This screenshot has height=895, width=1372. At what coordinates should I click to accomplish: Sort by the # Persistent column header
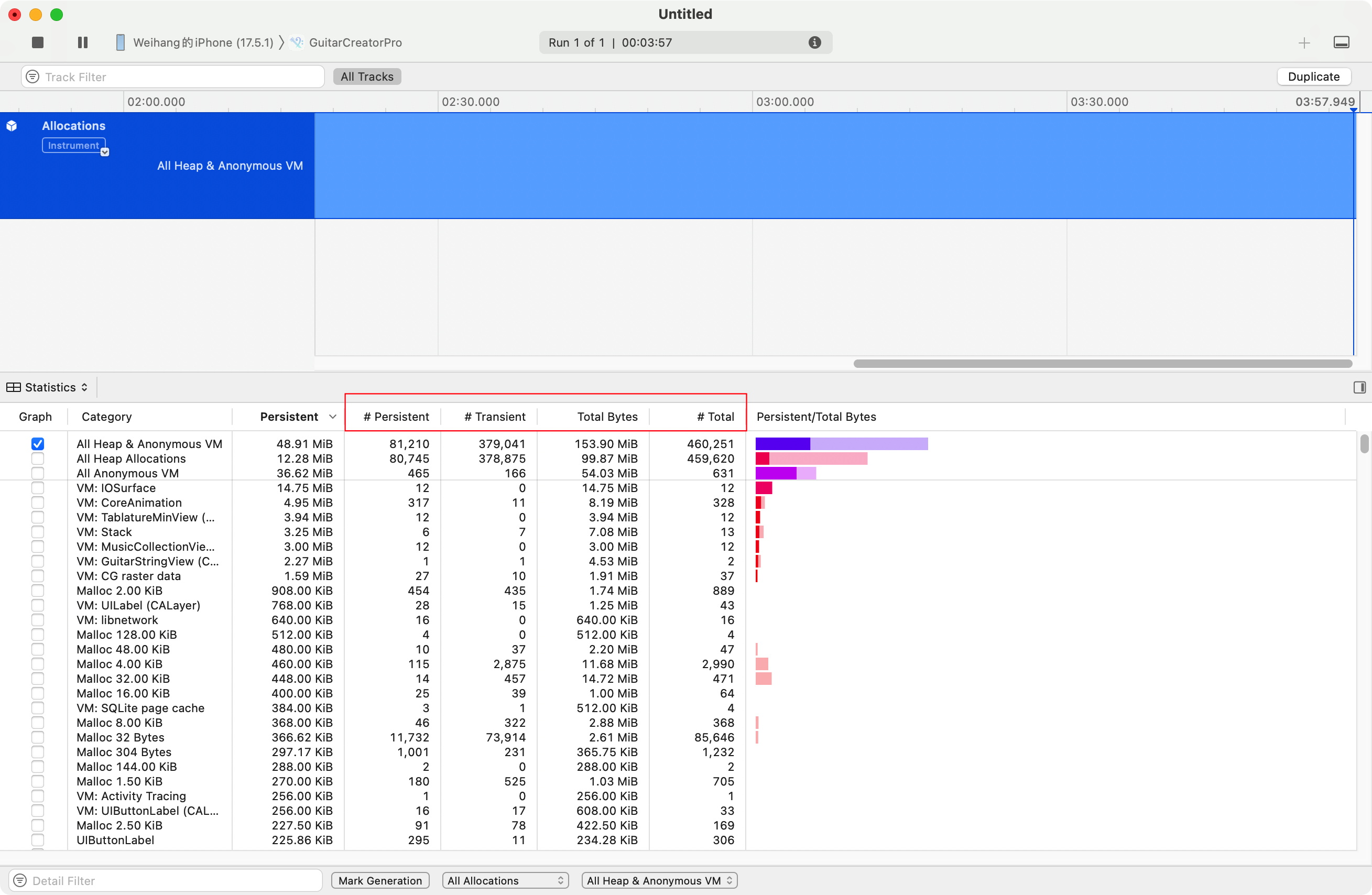click(x=396, y=417)
